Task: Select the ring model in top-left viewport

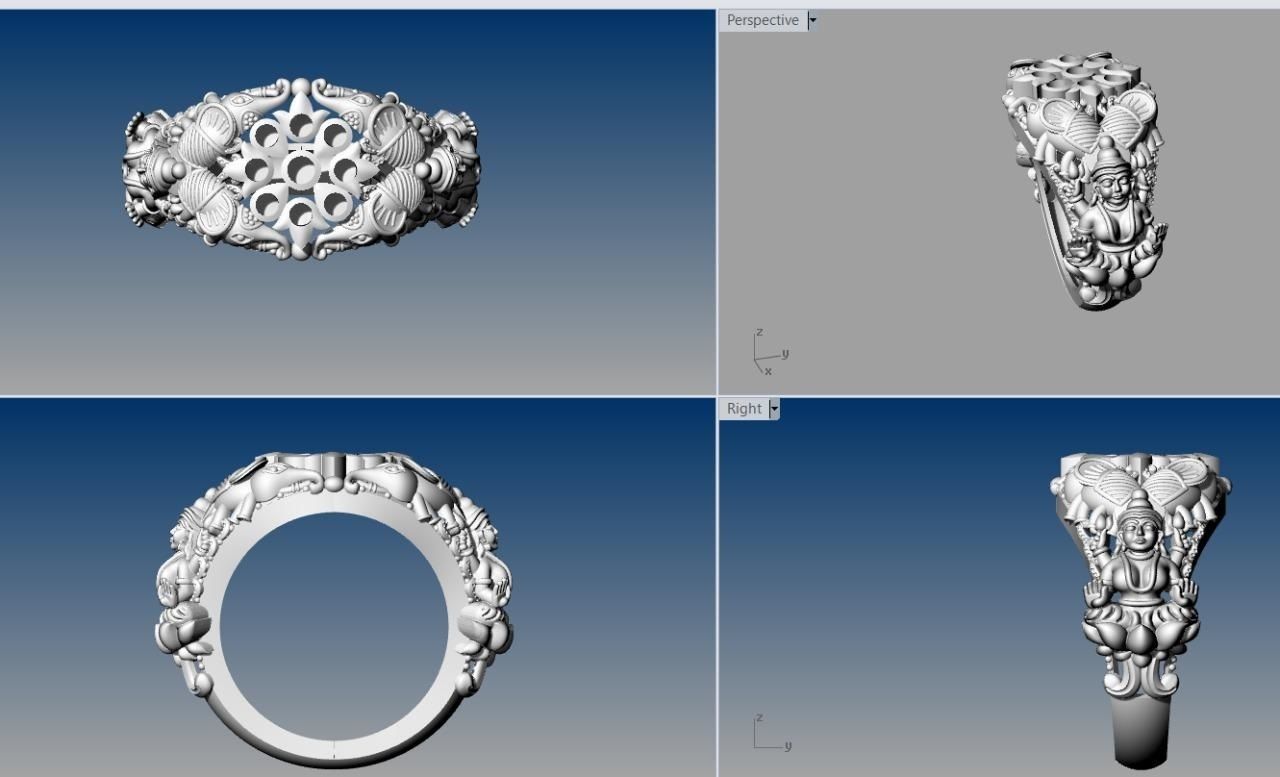Action: click(301, 168)
